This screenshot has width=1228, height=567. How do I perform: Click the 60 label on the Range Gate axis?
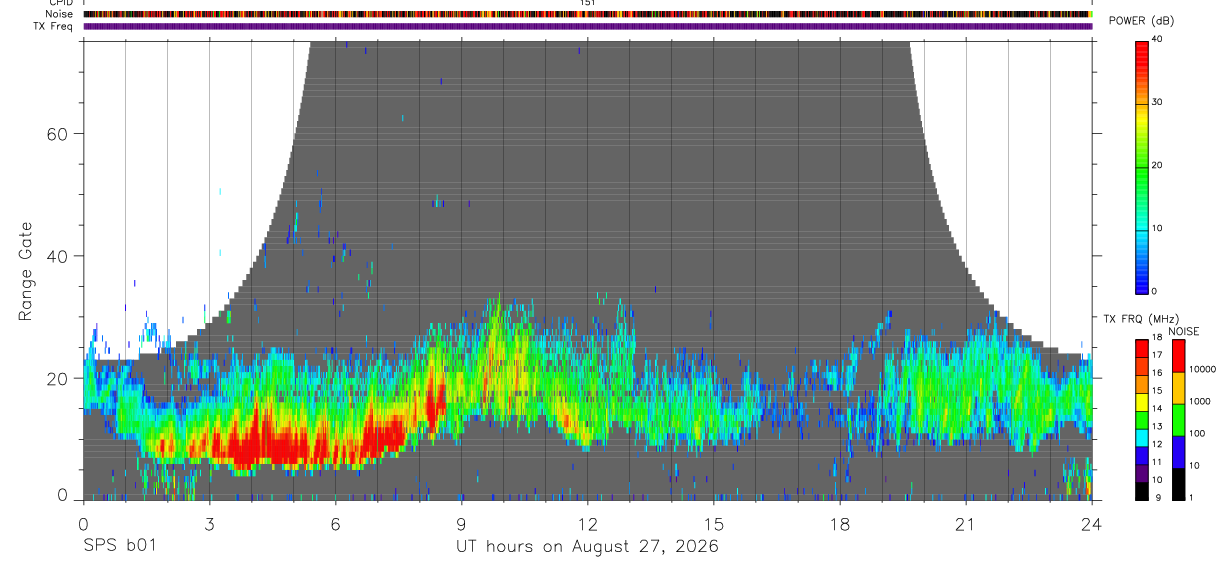click(58, 134)
